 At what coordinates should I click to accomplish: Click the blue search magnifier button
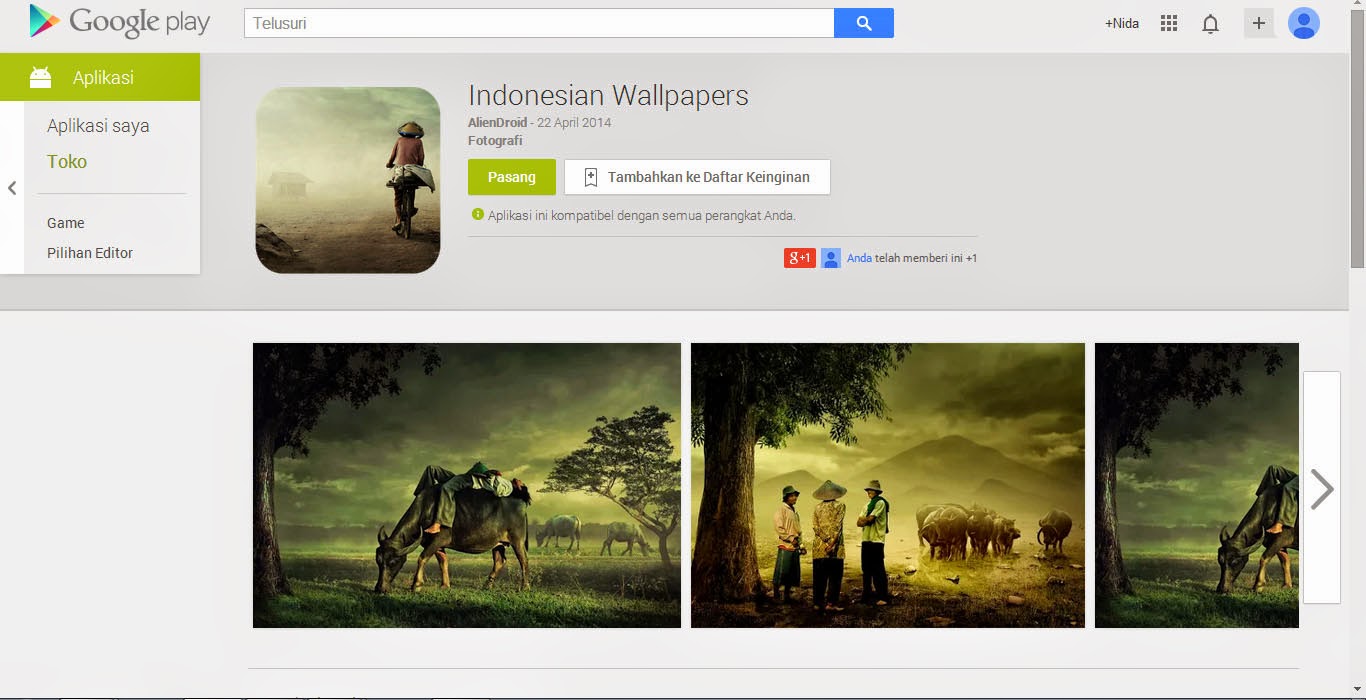[x=864, y=23]
